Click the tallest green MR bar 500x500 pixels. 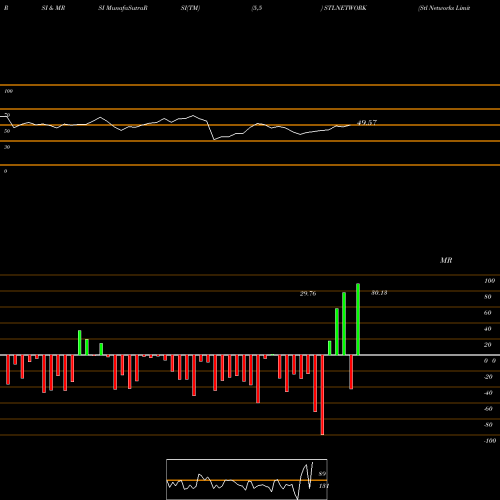point(358,319)
